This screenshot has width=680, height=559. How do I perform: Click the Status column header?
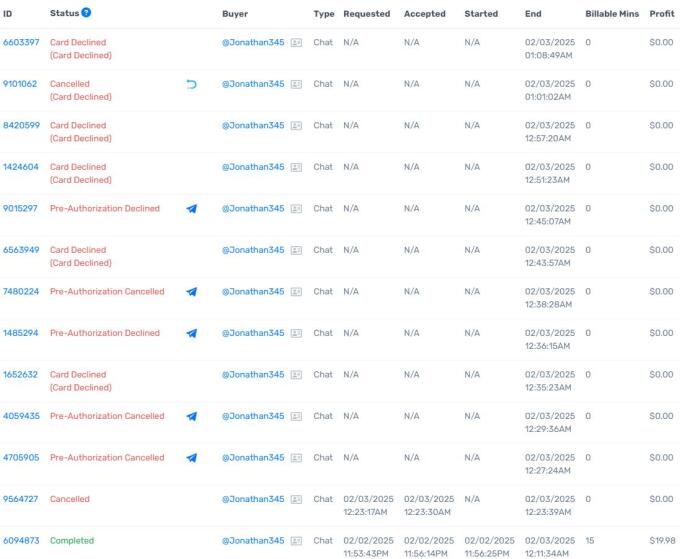[x=63, y=13]
